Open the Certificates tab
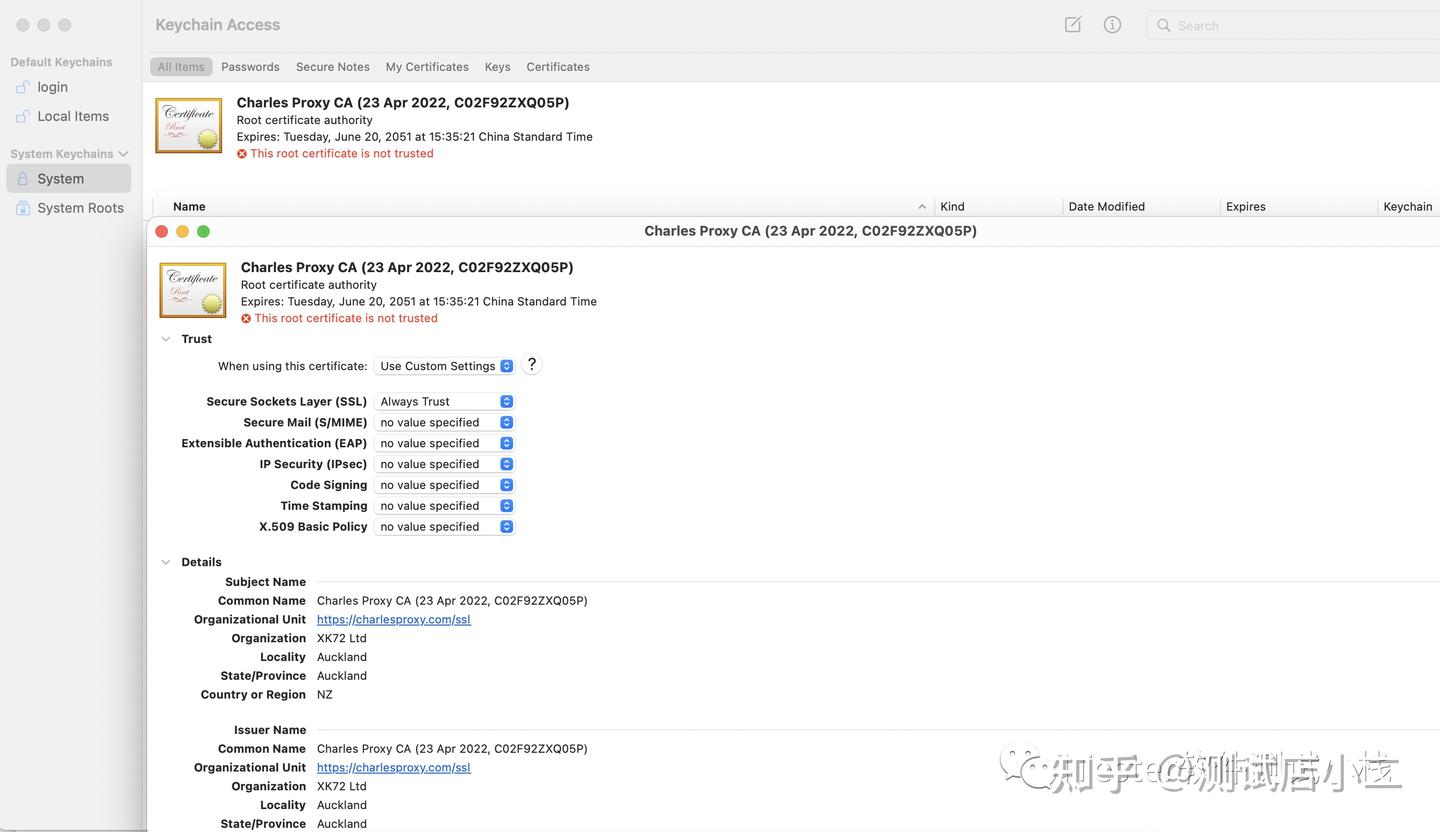 (558, 67)
